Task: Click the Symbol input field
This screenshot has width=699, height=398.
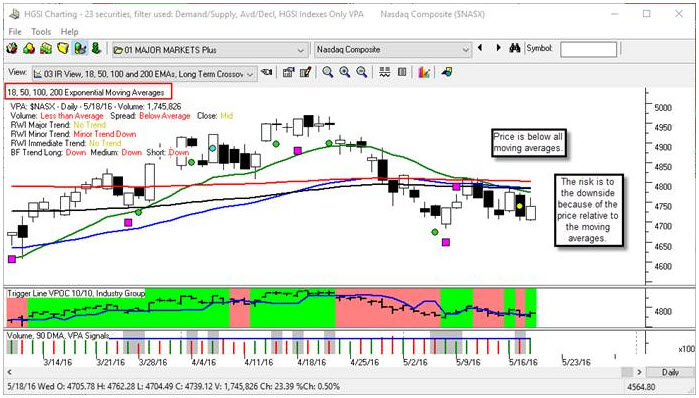Action: [x=588, y=49]
